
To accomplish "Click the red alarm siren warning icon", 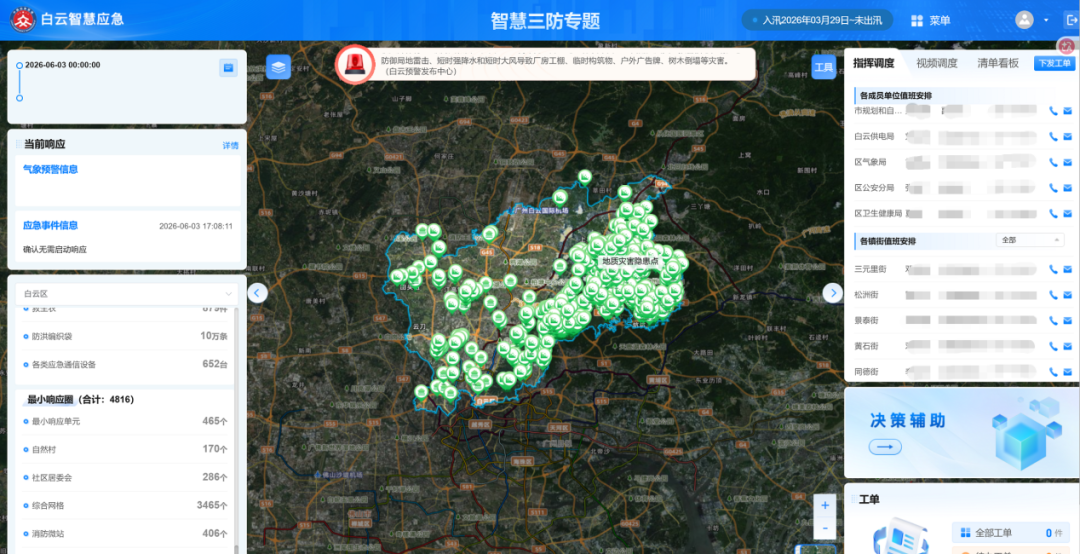I will [x=355, y=64].
